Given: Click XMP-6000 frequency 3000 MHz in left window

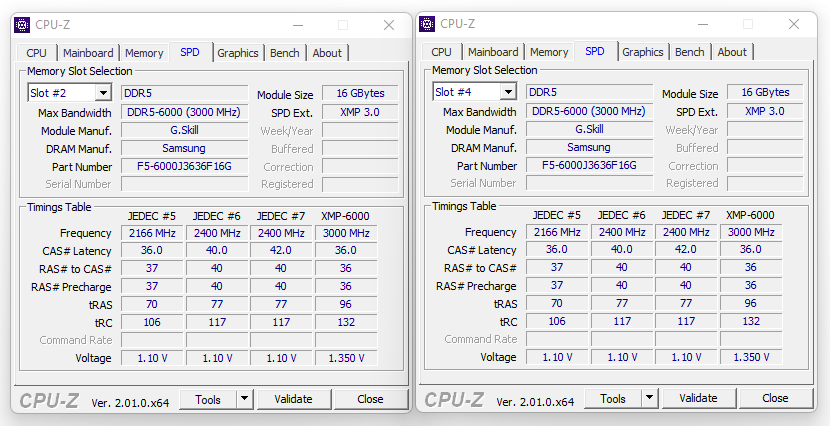Looking at the screenshot, I should click(346, 233).
